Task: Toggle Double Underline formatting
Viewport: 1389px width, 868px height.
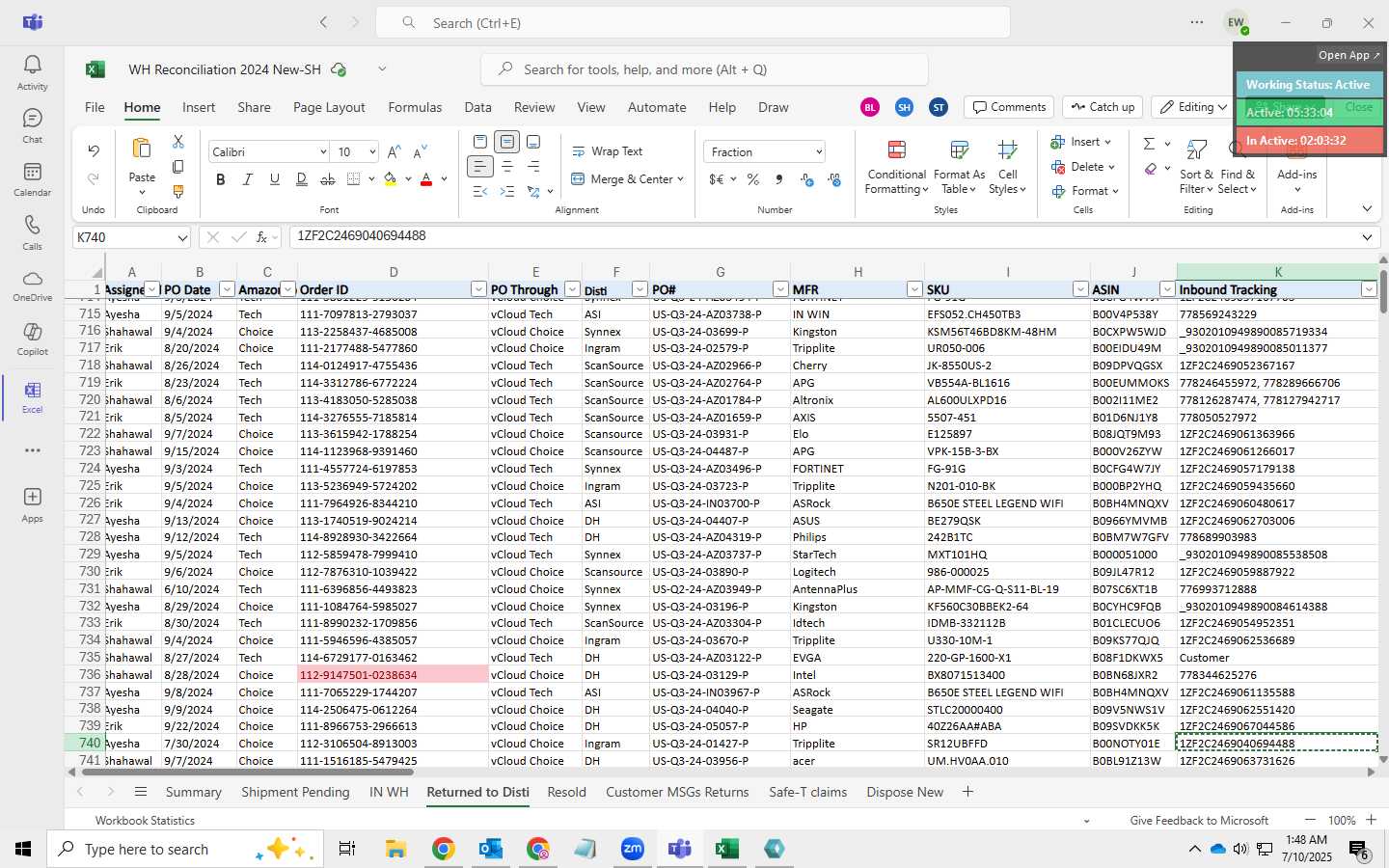Action: 302,179
